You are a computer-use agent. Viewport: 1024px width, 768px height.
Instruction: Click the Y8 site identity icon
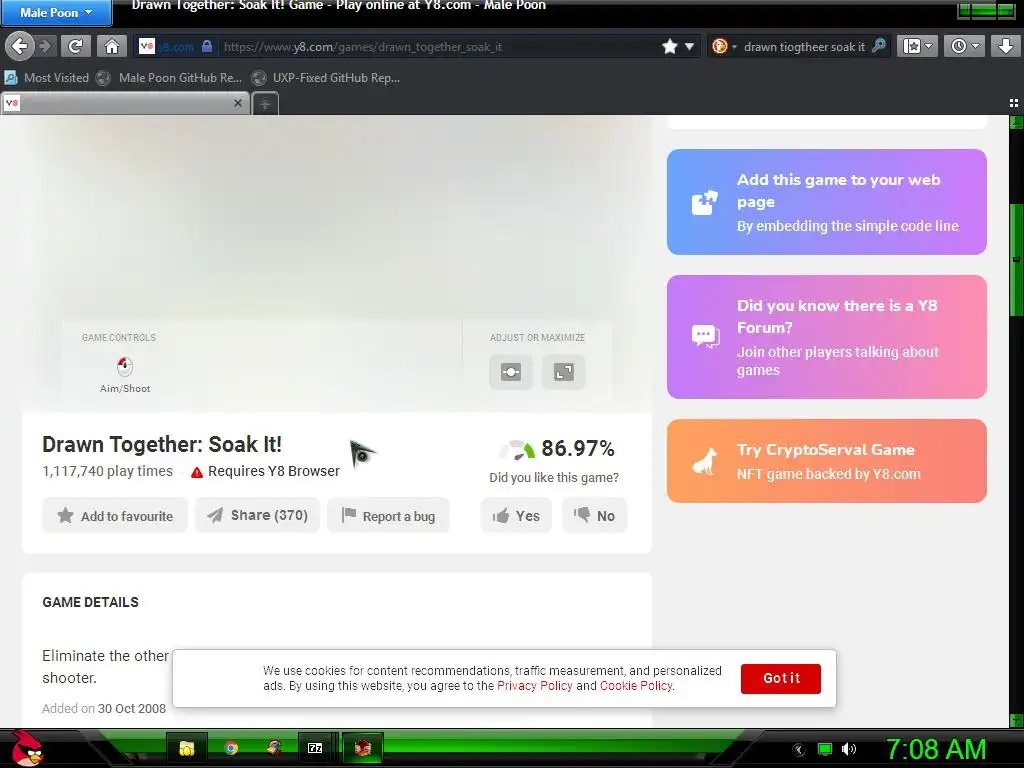146,46
